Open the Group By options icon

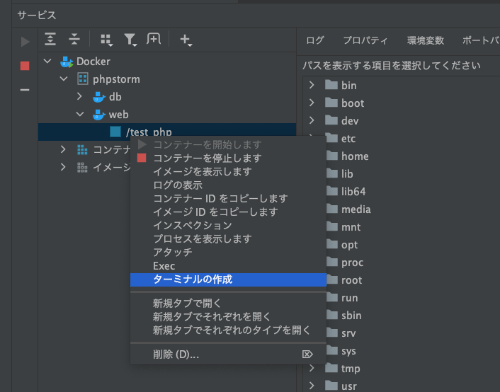(x=106, y=40)
